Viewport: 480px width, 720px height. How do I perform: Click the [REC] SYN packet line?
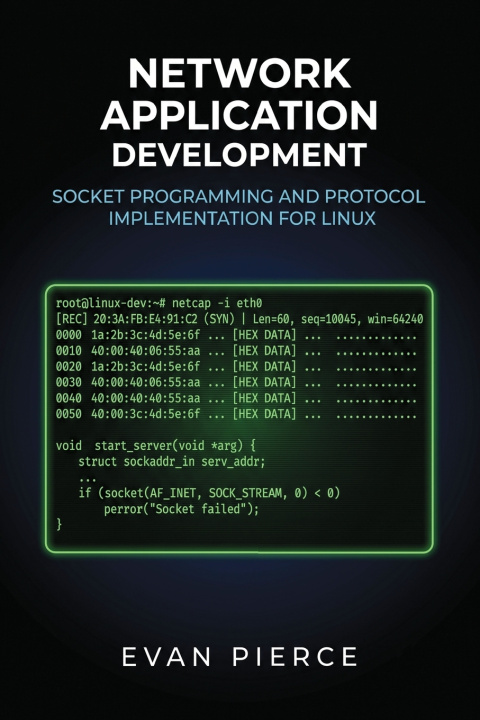click(239, 319)
